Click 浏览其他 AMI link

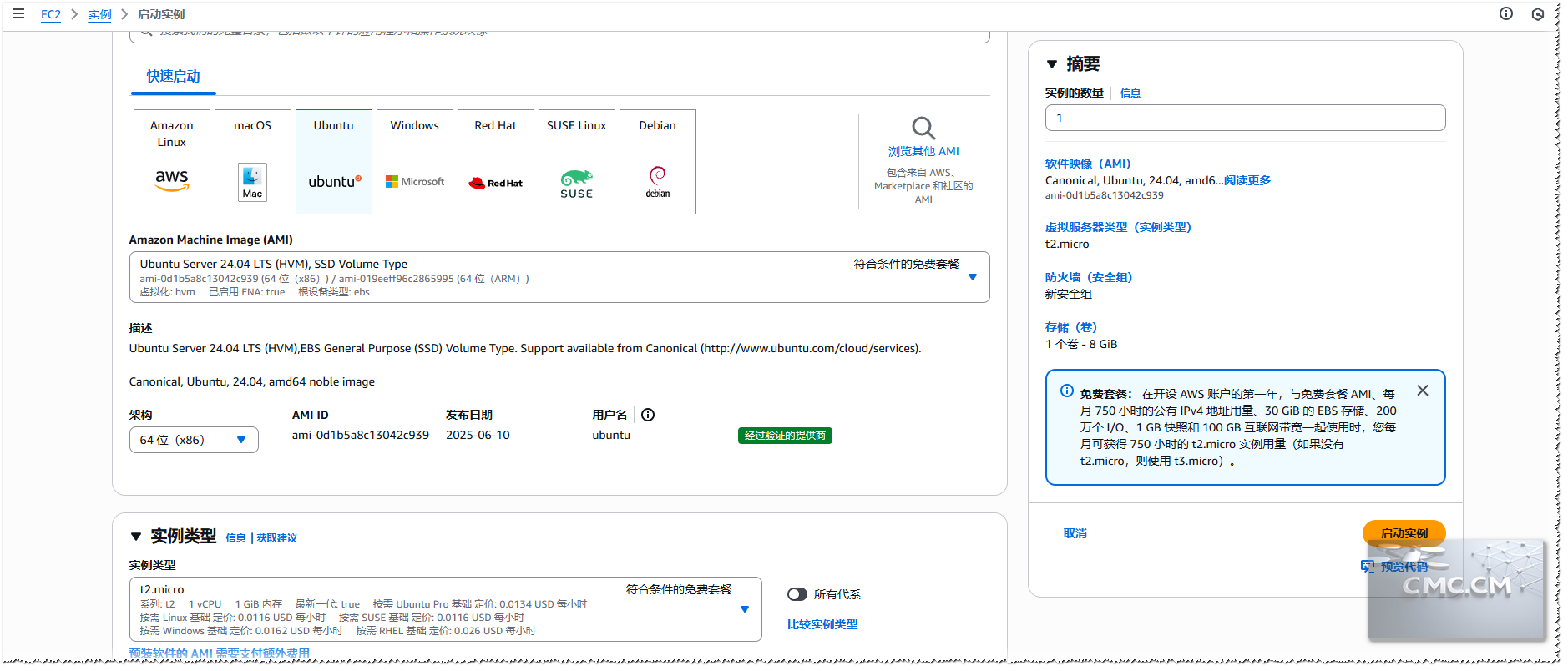(x=923, y=151)
